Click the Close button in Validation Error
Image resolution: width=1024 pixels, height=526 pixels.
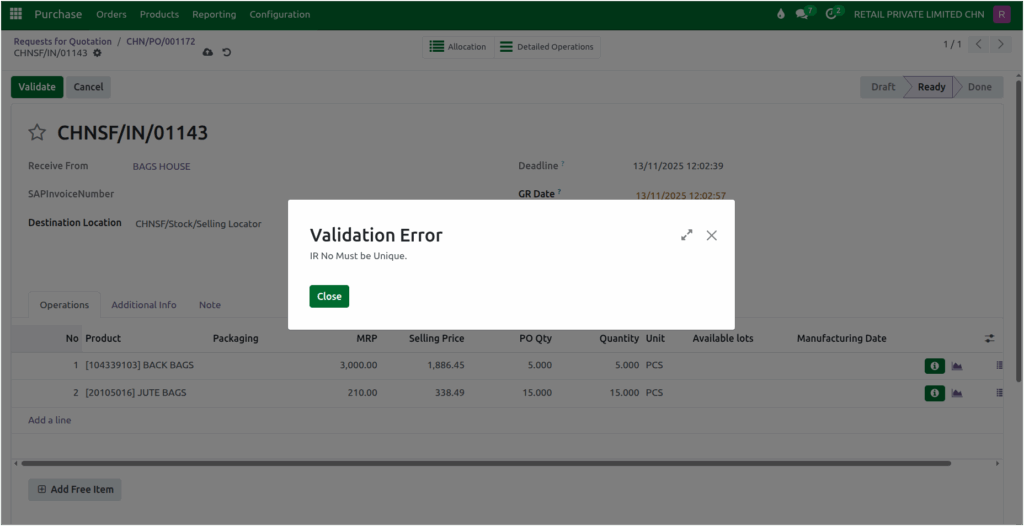(329, 296)
